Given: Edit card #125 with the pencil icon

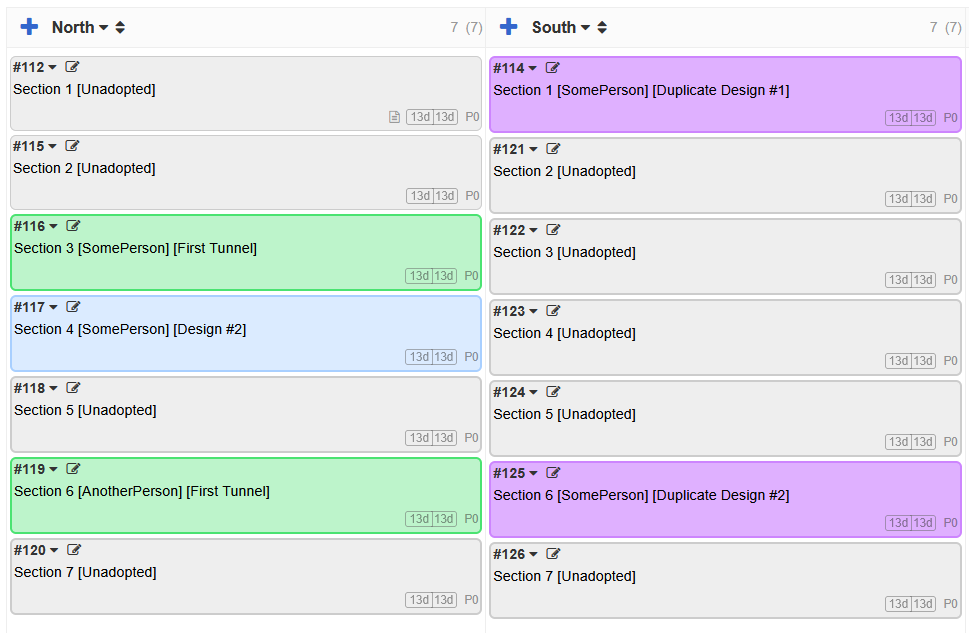Looking at the screenshot, I should pos(554,472).
